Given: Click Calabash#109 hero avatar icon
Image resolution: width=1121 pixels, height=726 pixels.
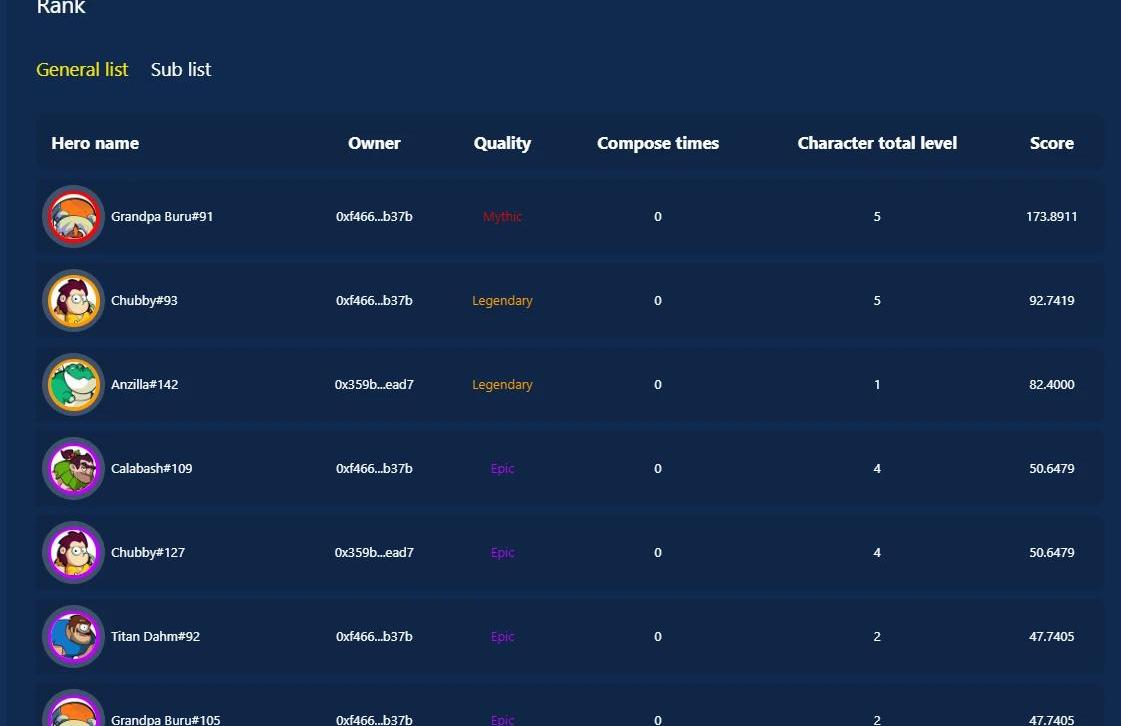Looking at the screenshot, I should (x=73, y=468).
